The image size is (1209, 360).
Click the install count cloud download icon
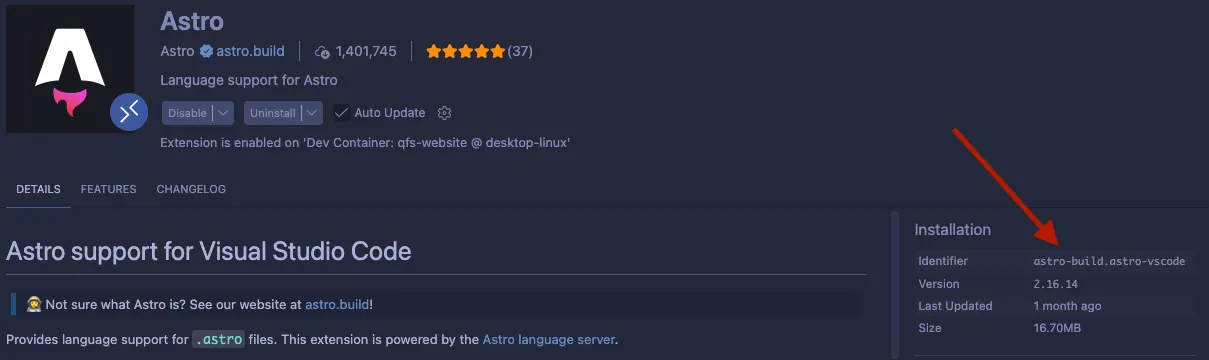click(322, 51)
